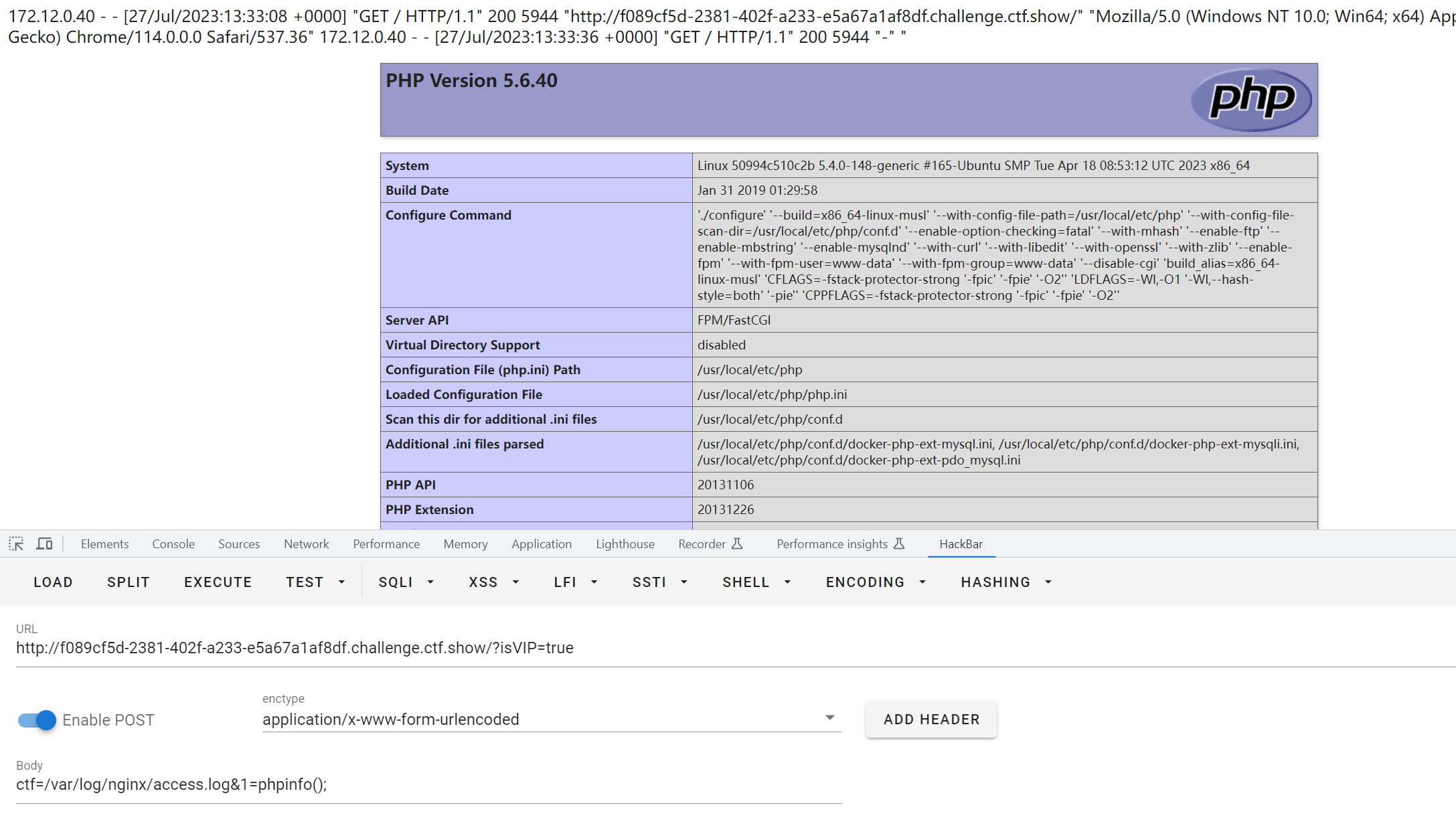
Task: Switch to the Console tab
Action: coord(173,544)
